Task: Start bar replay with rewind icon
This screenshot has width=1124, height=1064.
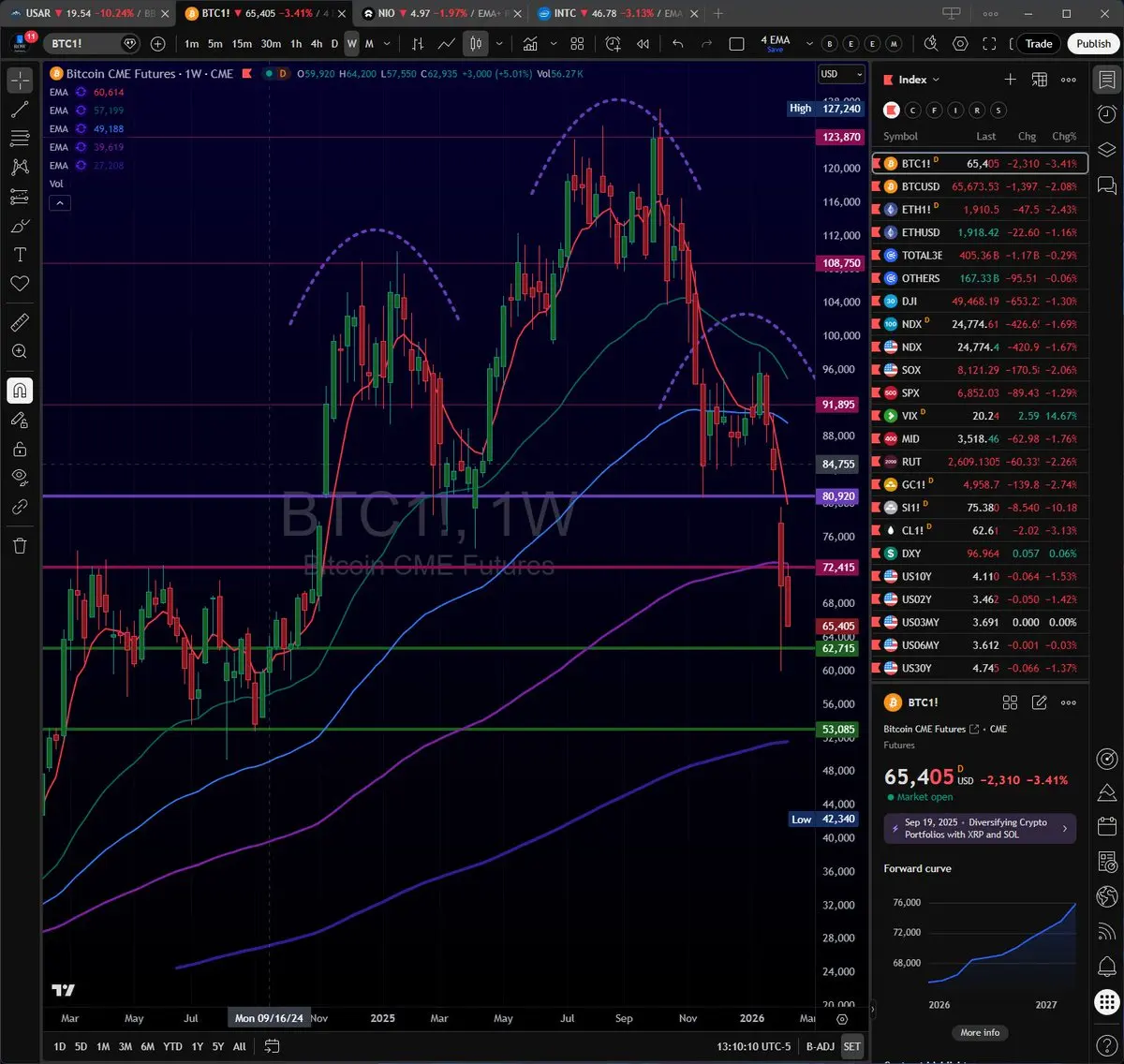Action: click(643, 44)
